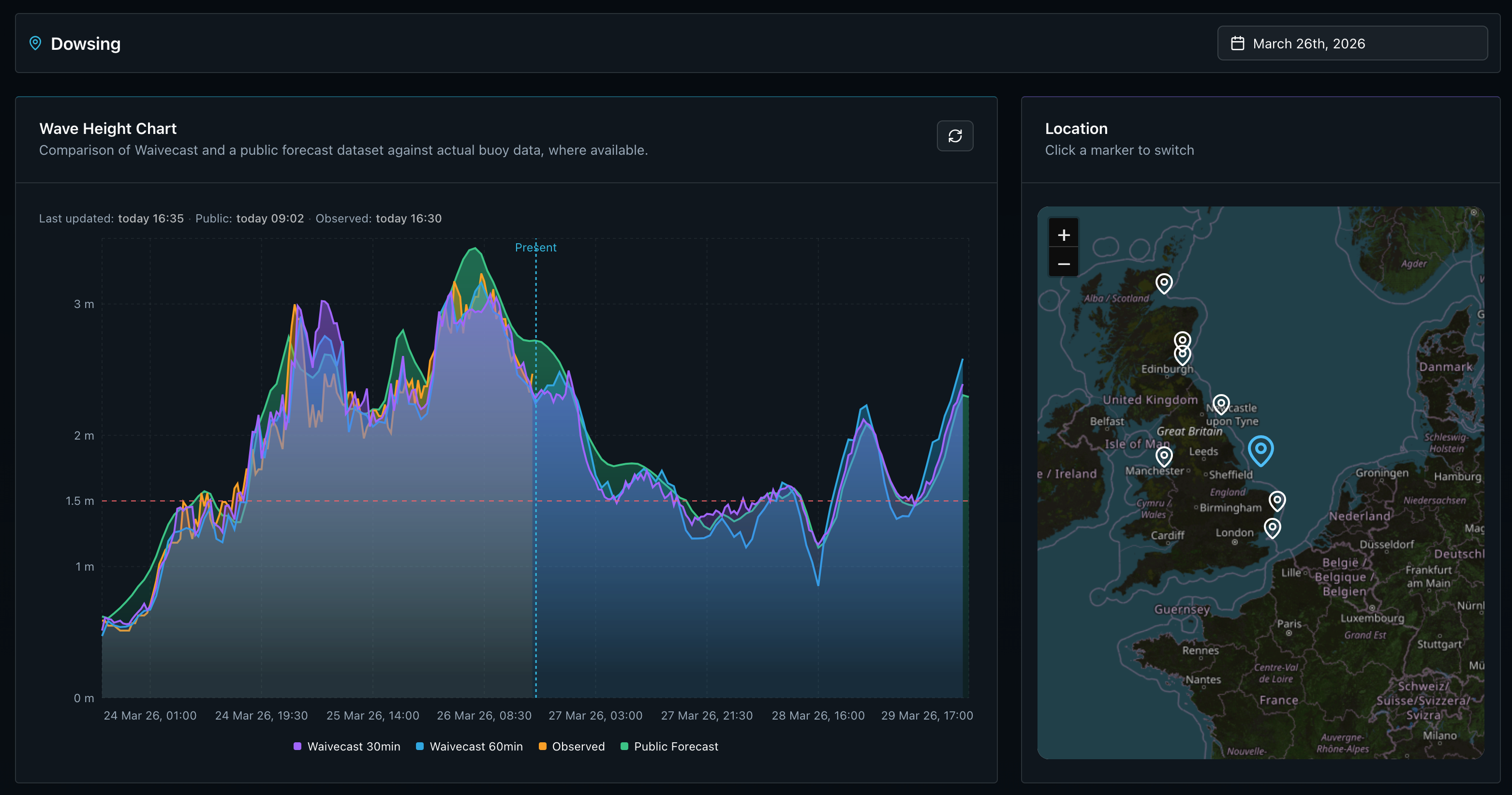Click the '26 Mar 26, 08:30' axis label
Screen dimensions: 1512x795
tap(484, 716)
